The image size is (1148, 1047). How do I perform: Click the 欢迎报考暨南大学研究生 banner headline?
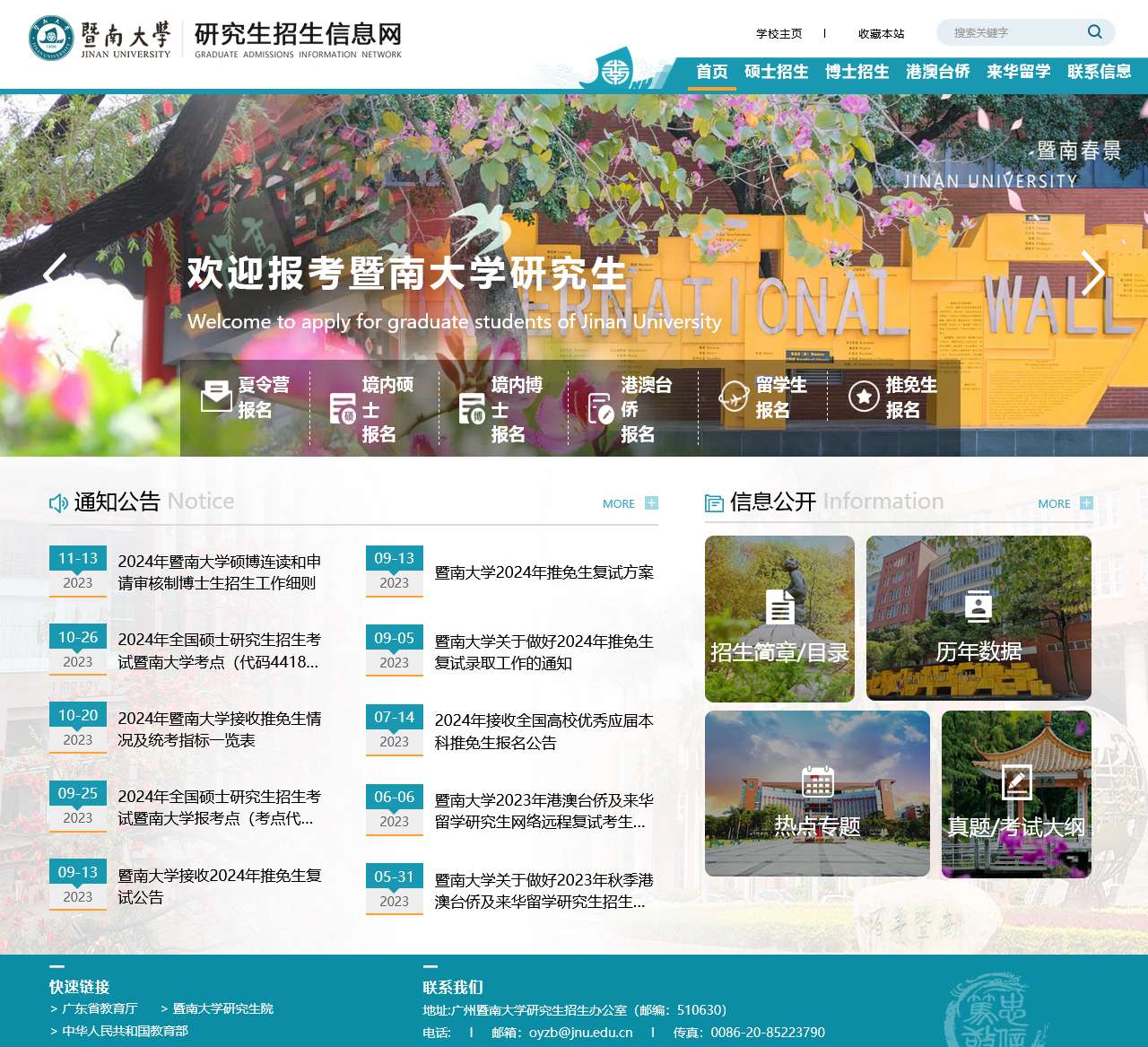tap(407, 273)
